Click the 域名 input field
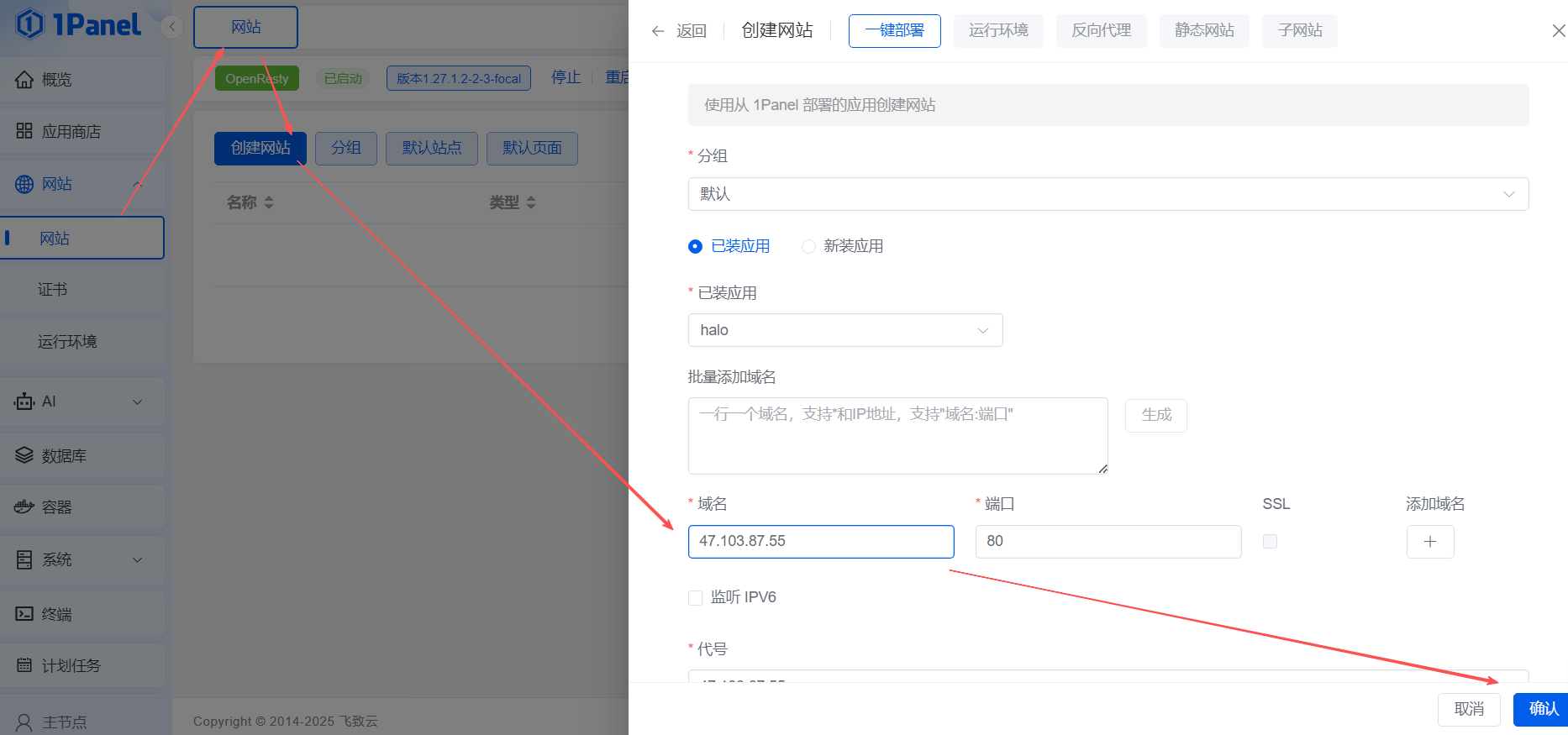 click(820, 542)
